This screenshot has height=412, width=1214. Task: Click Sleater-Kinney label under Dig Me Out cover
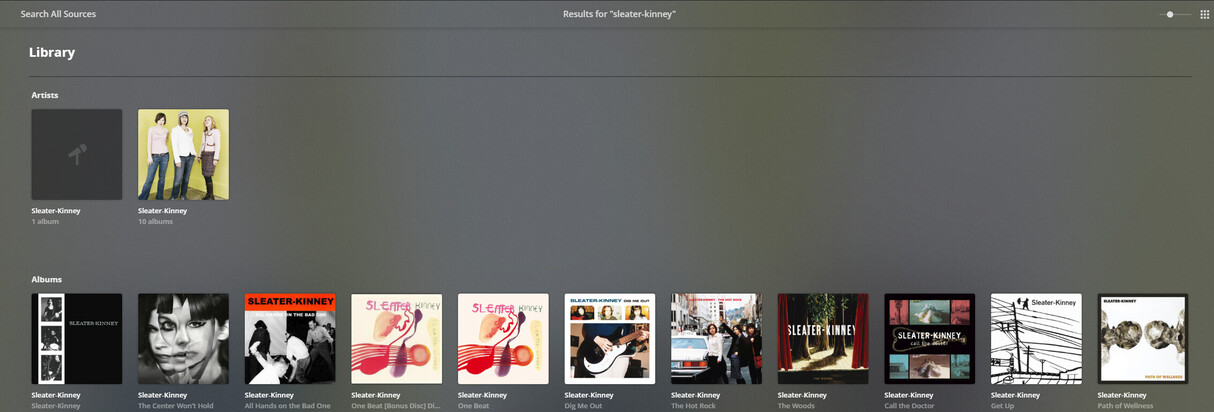pos(589,395)
